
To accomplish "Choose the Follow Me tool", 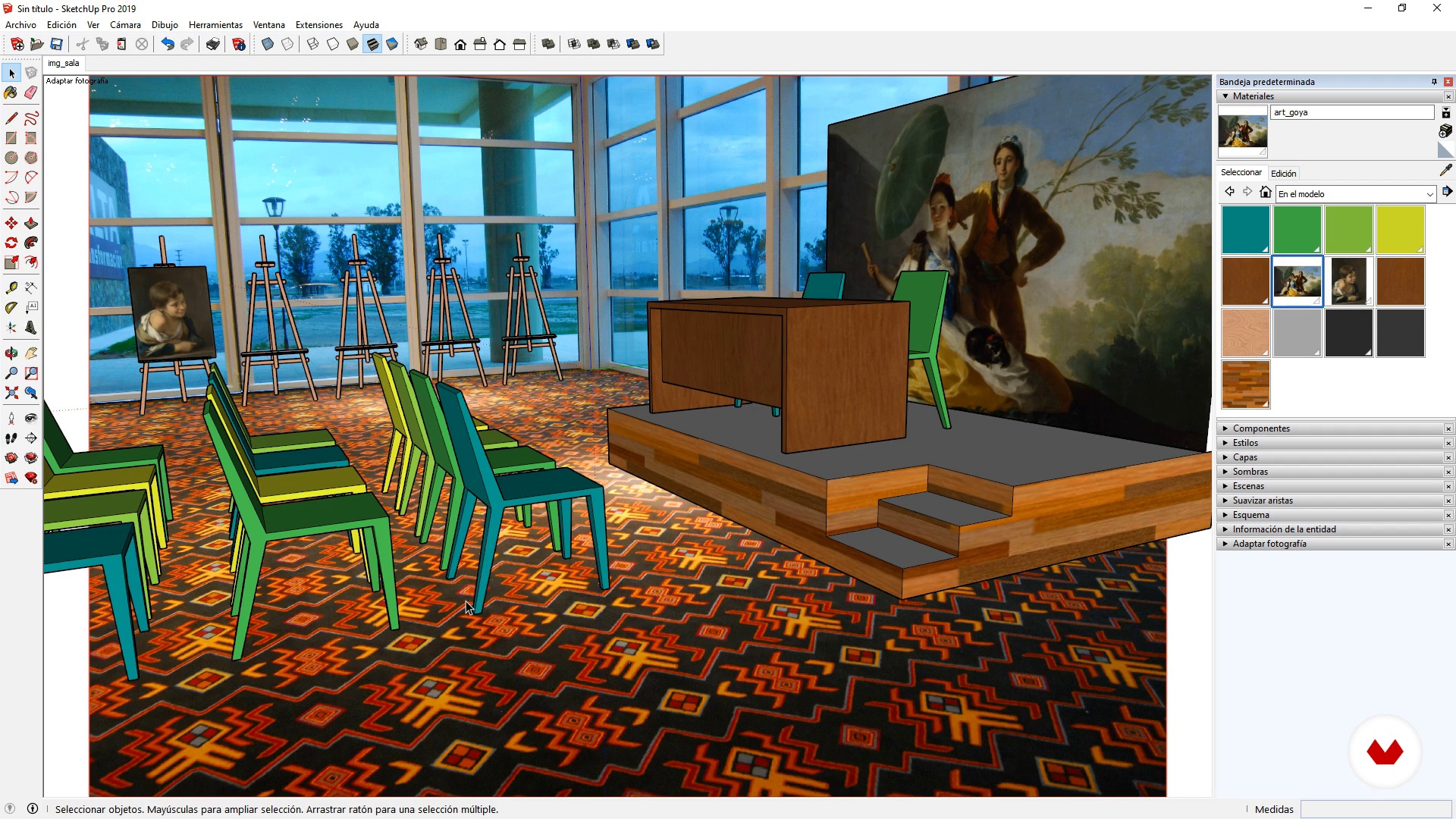I will click(31, 243).
